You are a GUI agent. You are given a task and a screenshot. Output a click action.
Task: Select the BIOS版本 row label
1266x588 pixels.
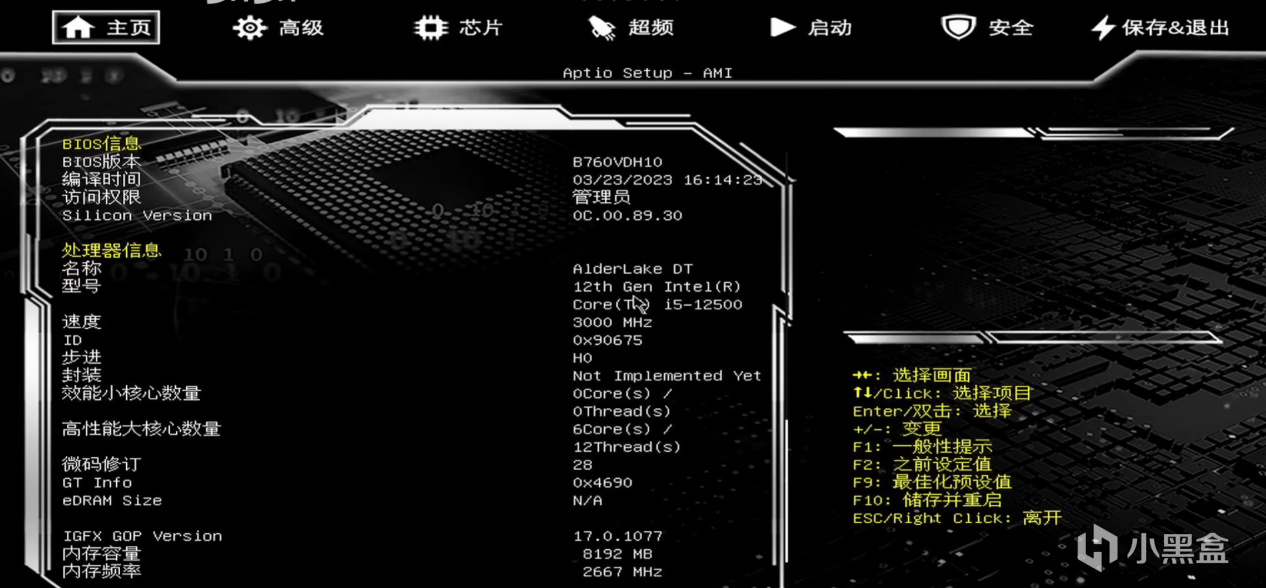(102, 162)
